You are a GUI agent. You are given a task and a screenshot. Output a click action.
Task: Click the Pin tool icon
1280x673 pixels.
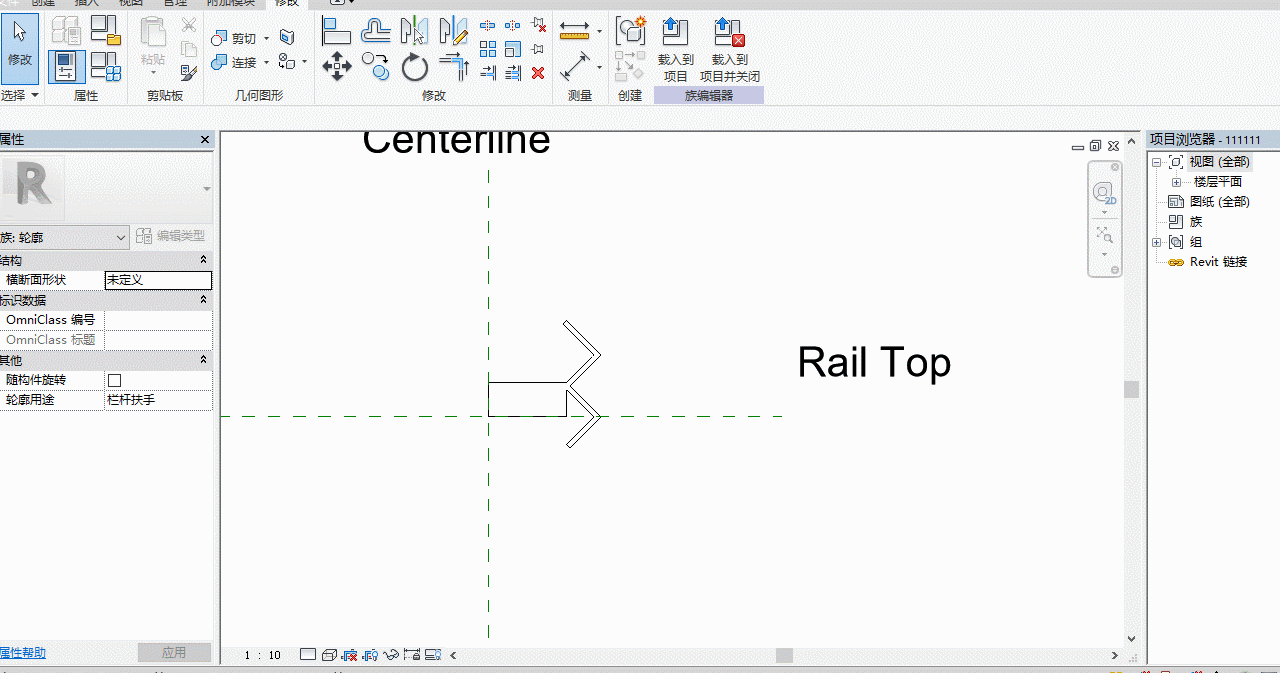point(538,49)
